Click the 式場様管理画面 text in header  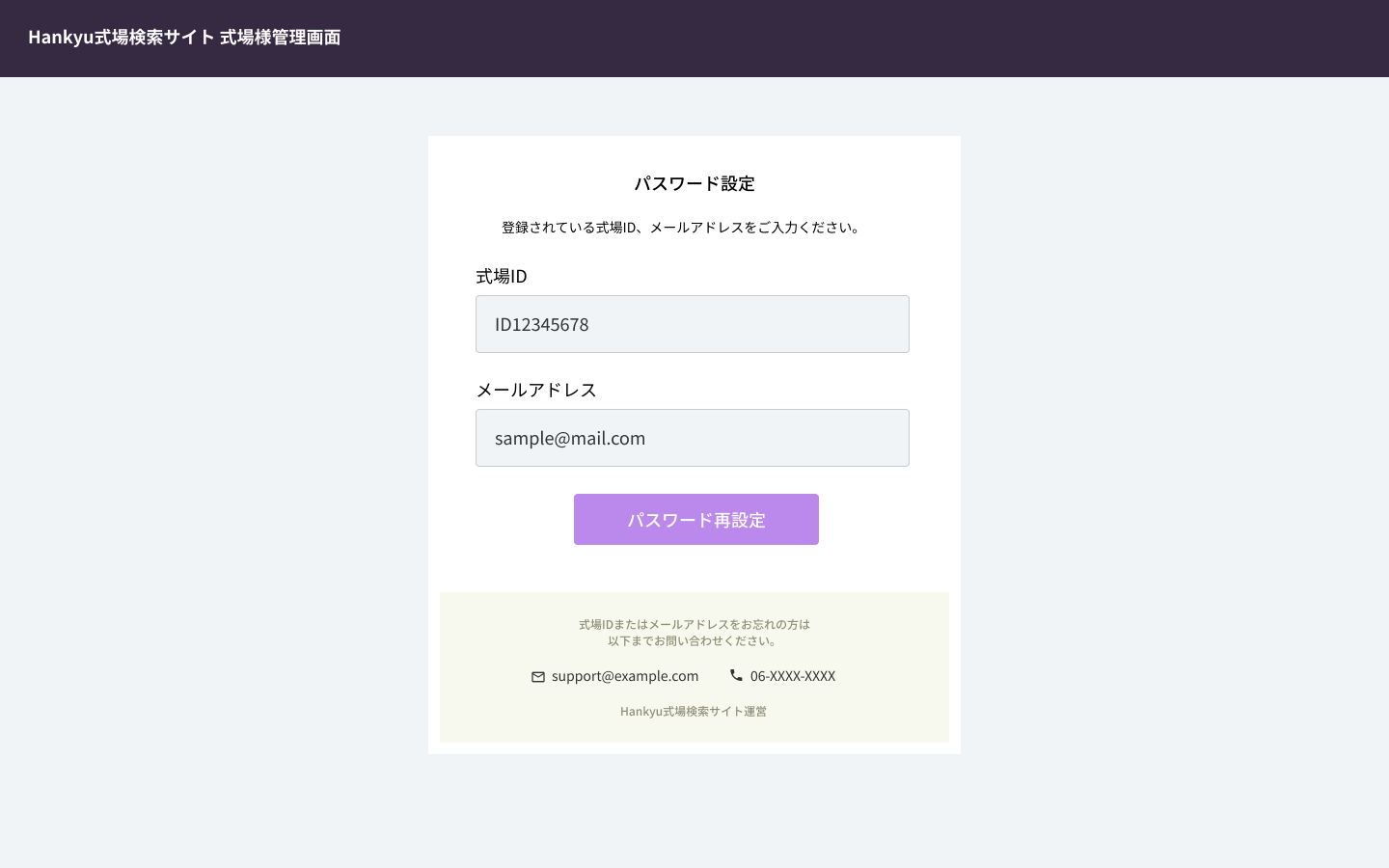[x=280, y=38]
